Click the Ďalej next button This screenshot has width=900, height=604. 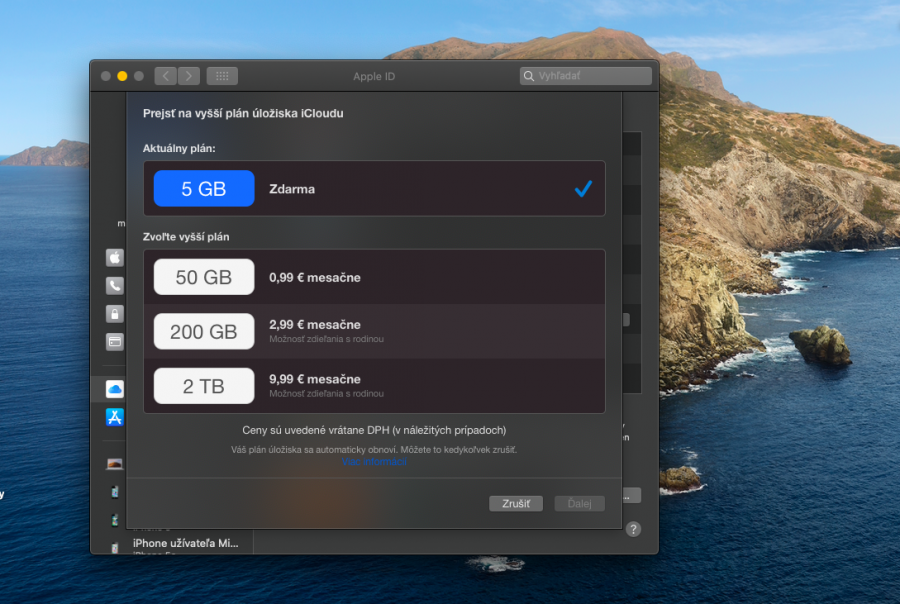pos(579,504)
